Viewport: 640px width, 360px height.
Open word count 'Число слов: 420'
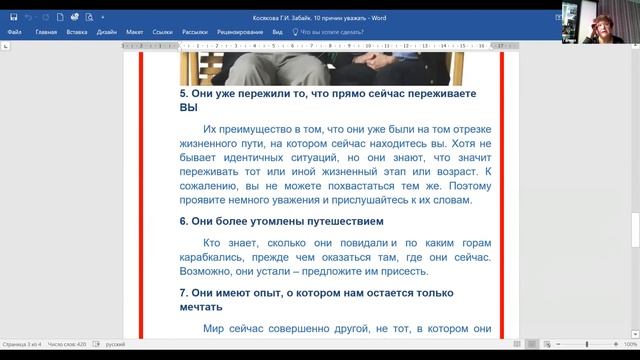coord(67,344)
